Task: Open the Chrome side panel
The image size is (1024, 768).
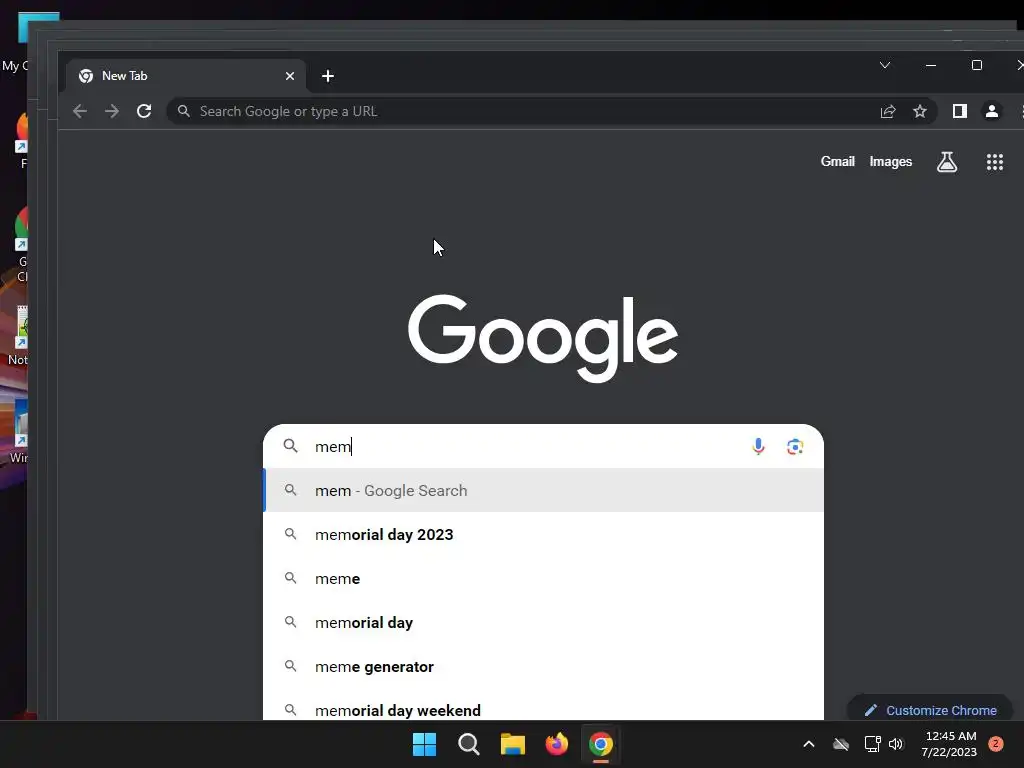Action: click(x=959, y=111)
